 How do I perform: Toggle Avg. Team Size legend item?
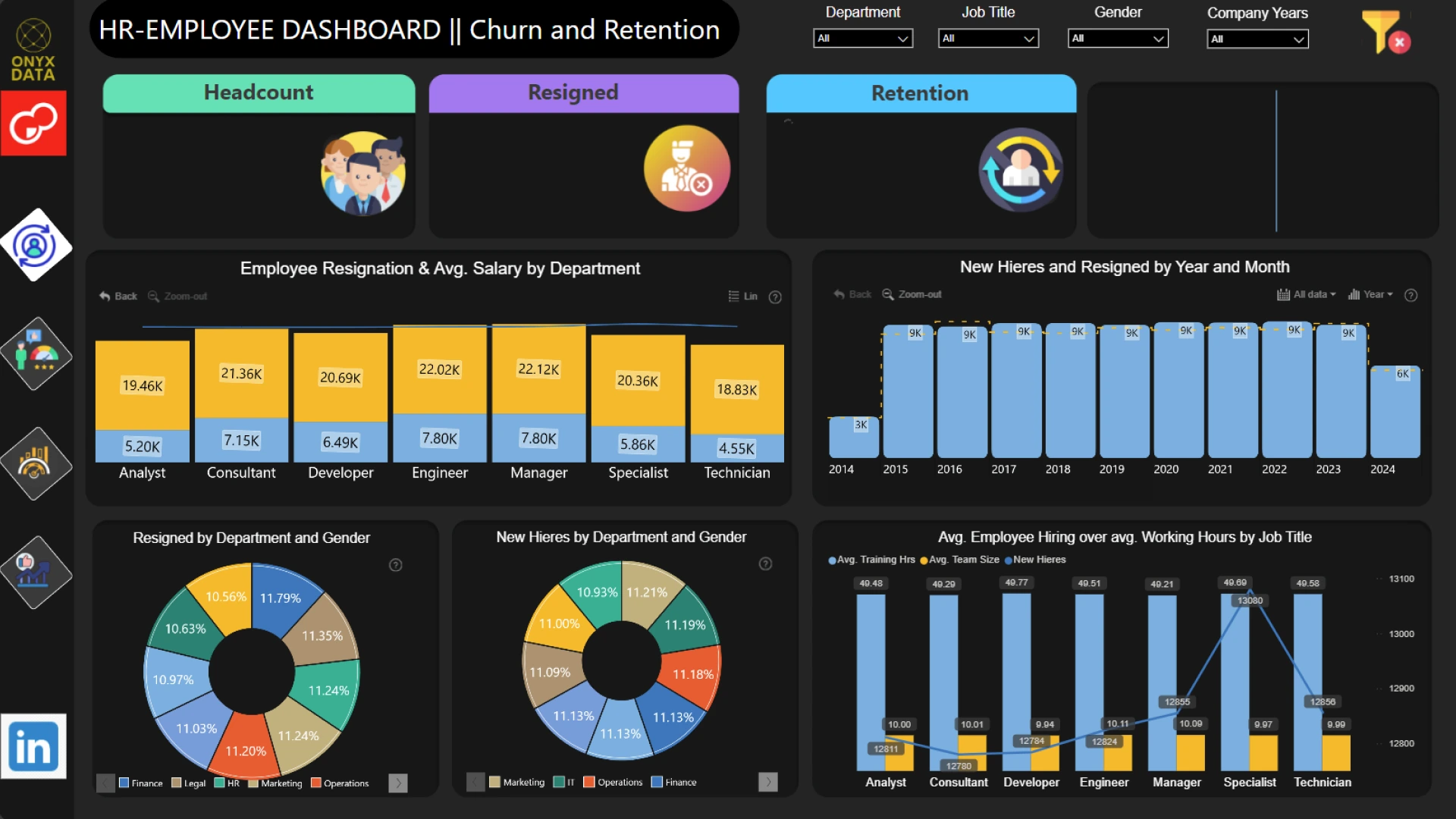[x=960, y=560]
